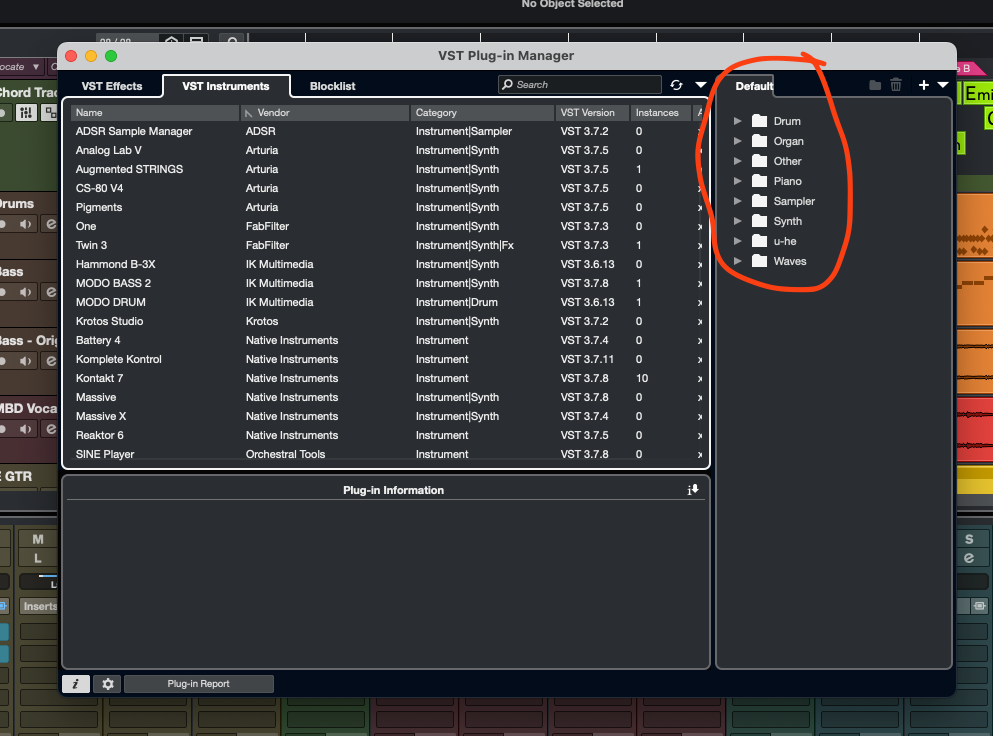Select Hammond B-3X plug-in

click(x=386, y=264)
